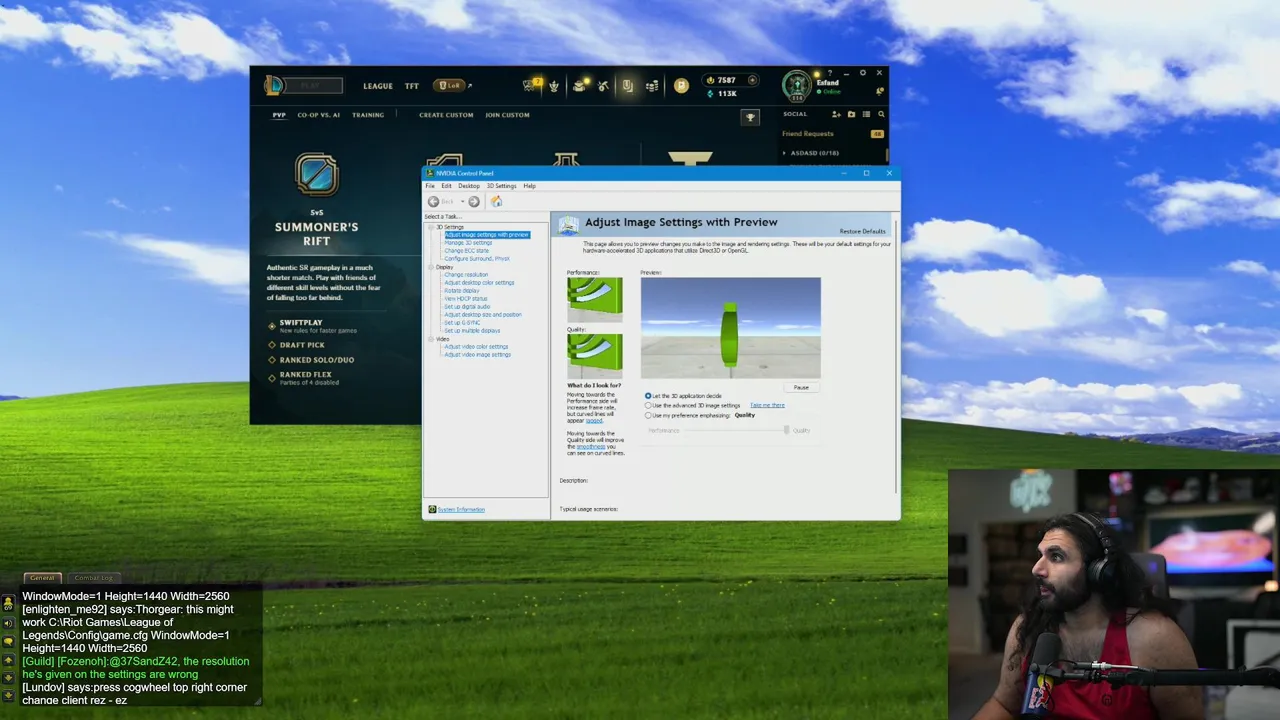Select the PVP tab in League client

point(279,115)
